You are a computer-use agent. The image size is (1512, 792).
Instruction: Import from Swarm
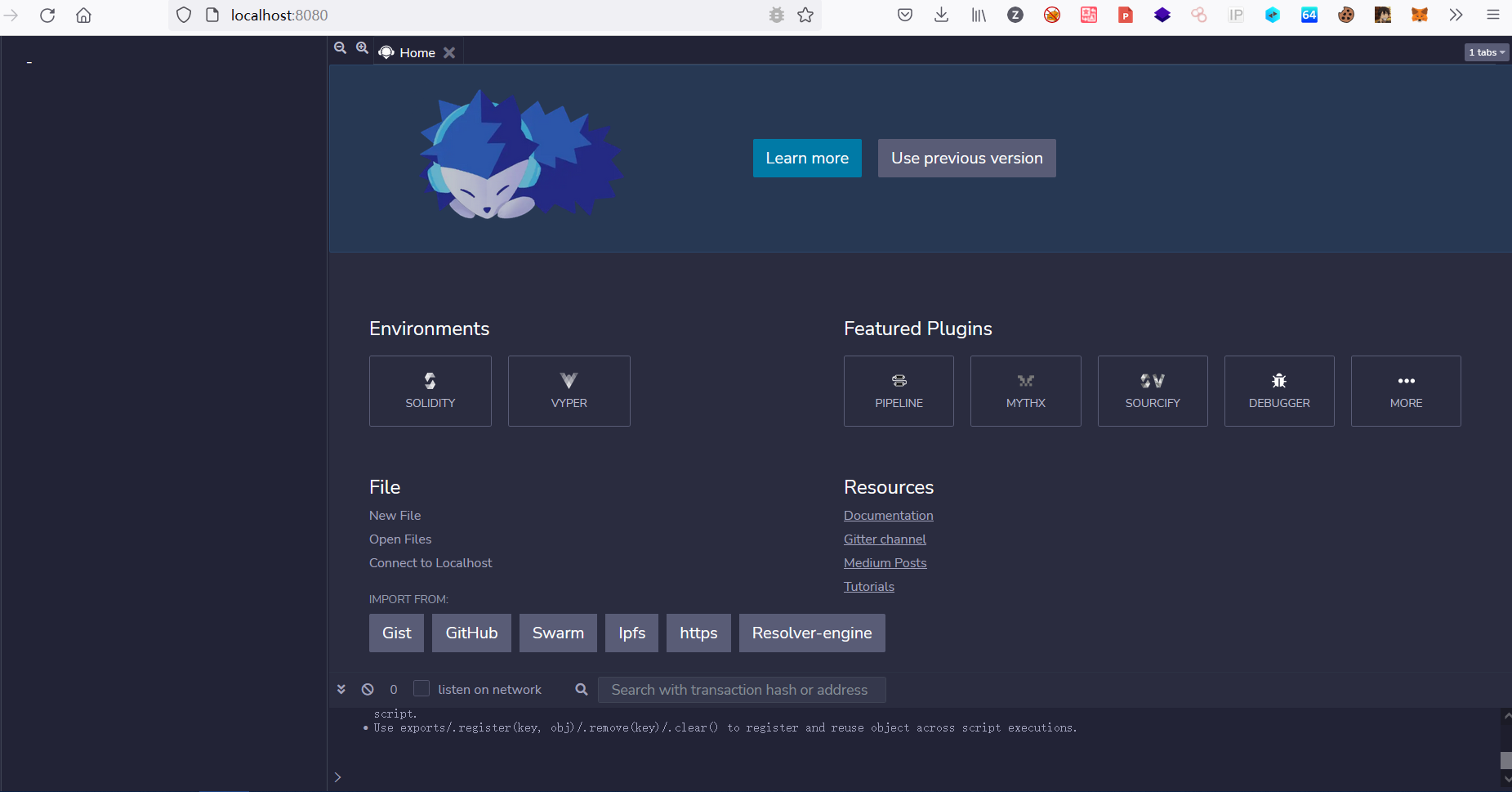558,633
